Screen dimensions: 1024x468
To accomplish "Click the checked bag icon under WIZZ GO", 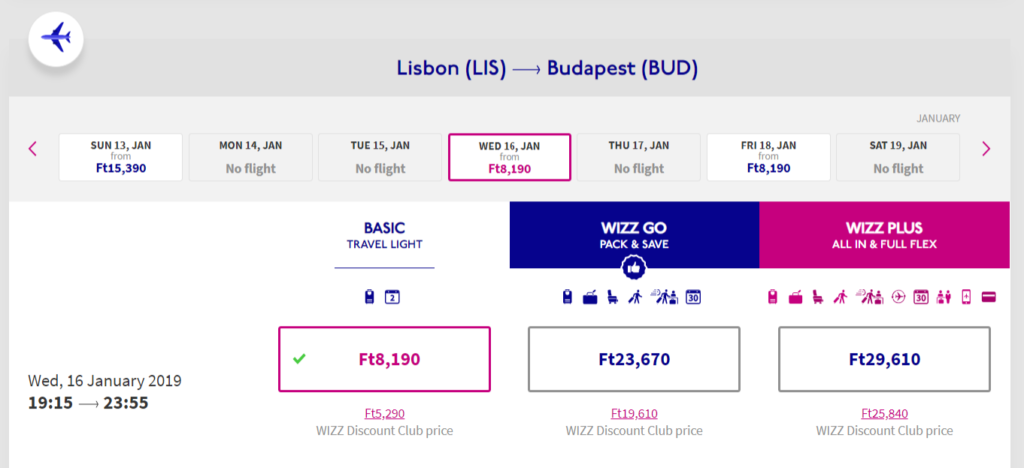I will click(590, 297).
